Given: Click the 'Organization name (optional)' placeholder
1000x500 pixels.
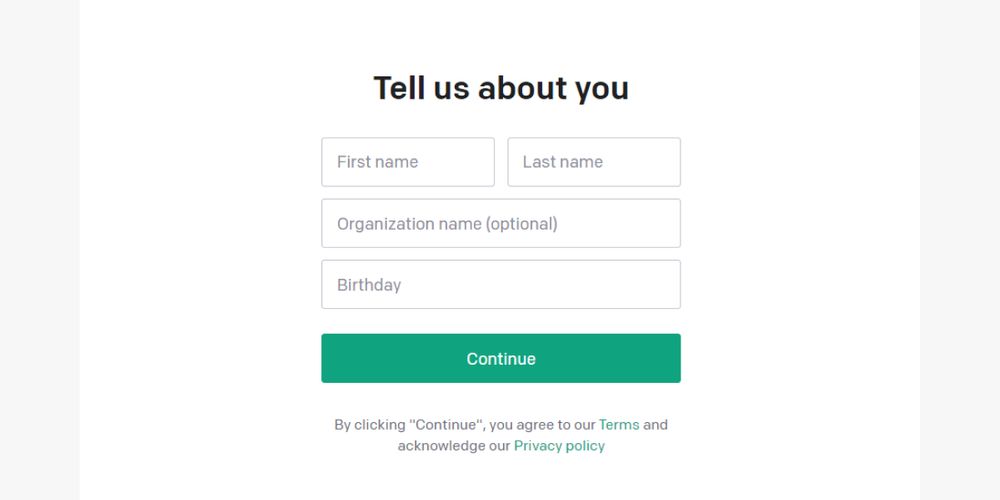Looking at the screenshot, I should (x=447, y=224).
